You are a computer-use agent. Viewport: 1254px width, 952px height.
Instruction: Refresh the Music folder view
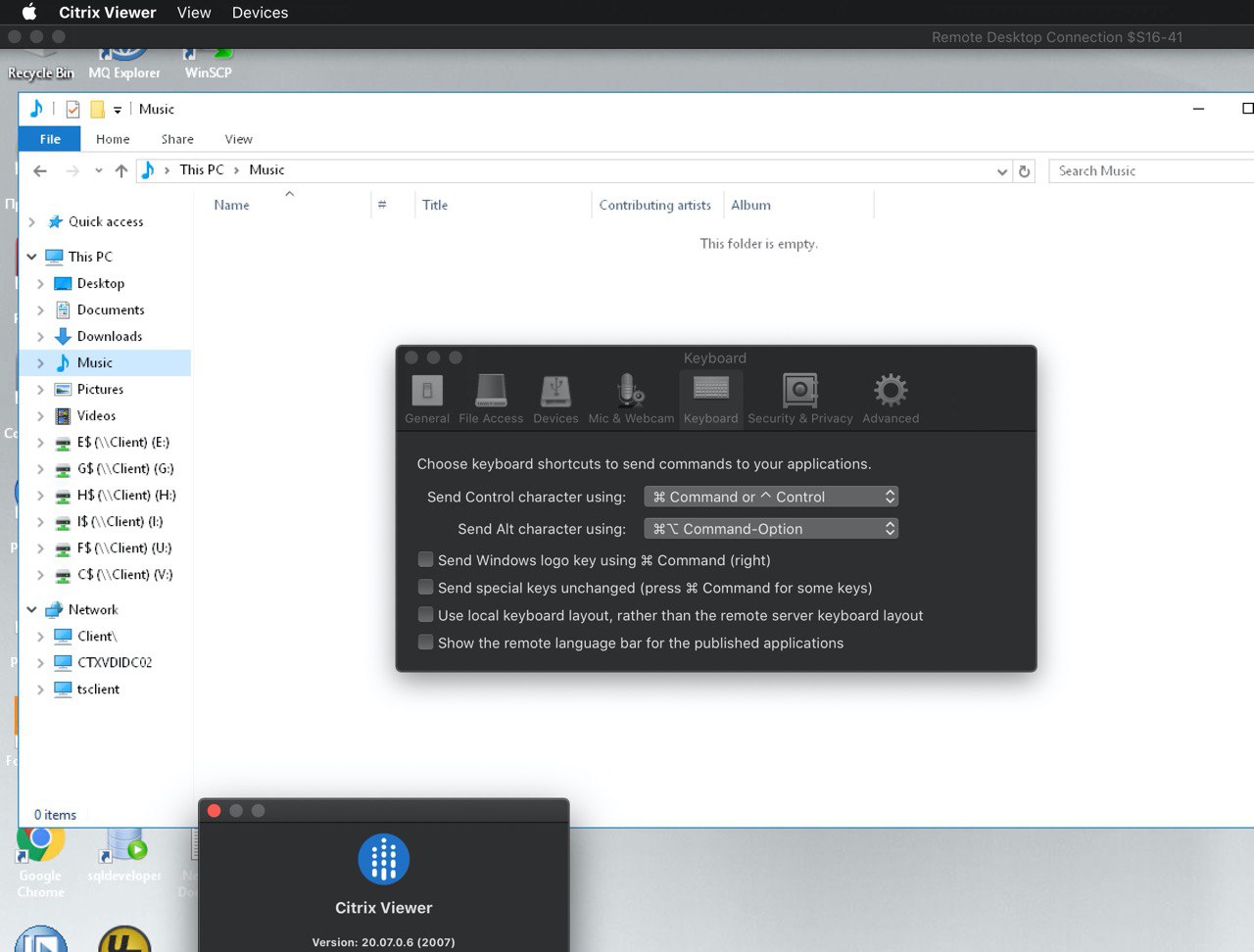click(x=1025, y=170)
